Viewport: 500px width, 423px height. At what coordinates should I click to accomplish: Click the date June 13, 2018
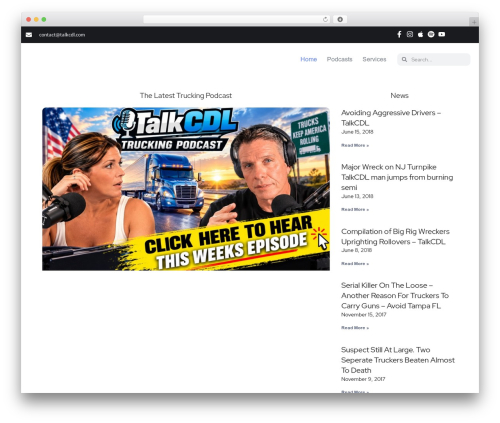point(357,196)
